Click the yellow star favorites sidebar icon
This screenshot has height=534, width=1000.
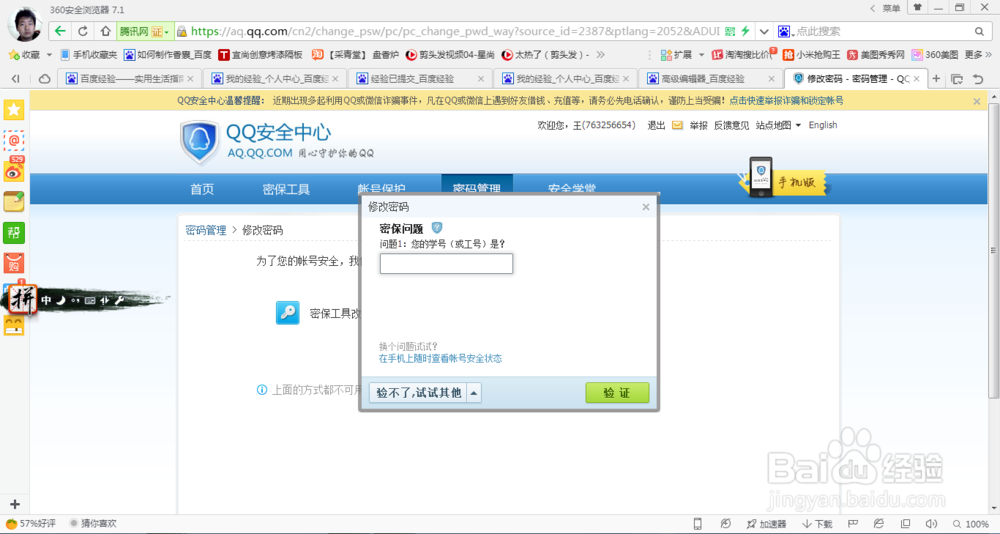[14, 109]
